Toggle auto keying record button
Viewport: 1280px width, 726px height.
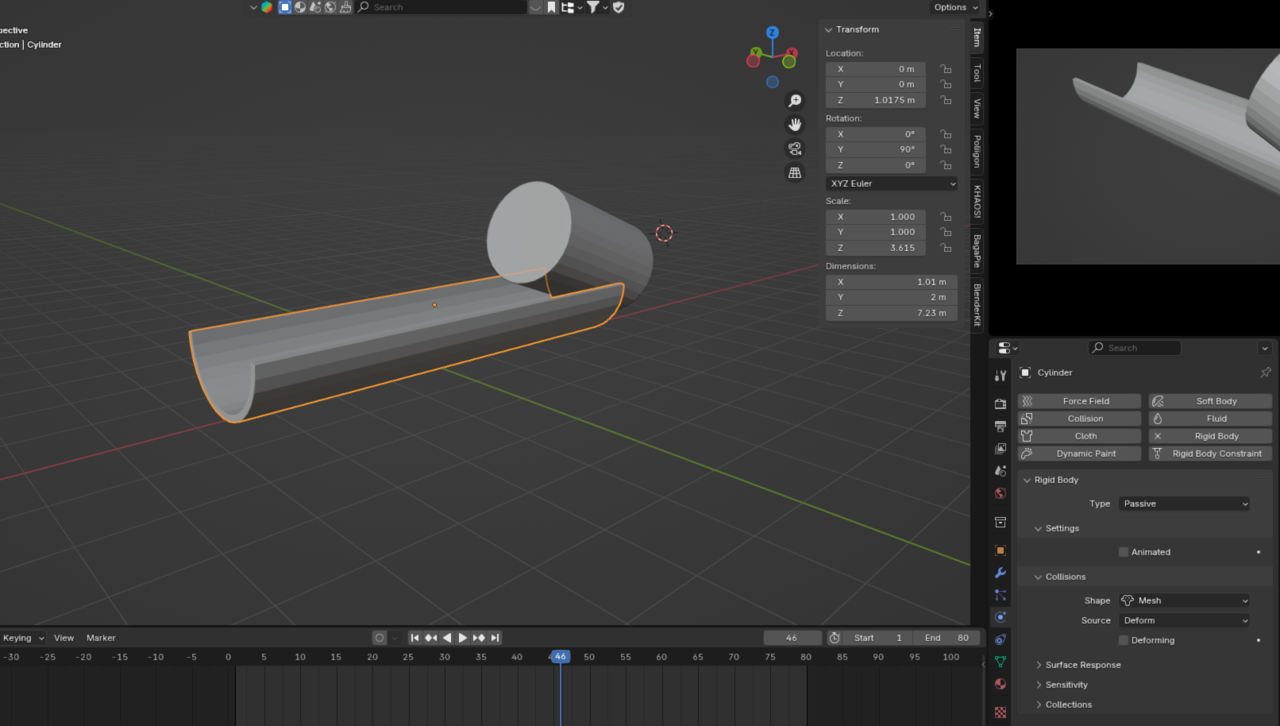pyautogui.click(x=379, y=638)
